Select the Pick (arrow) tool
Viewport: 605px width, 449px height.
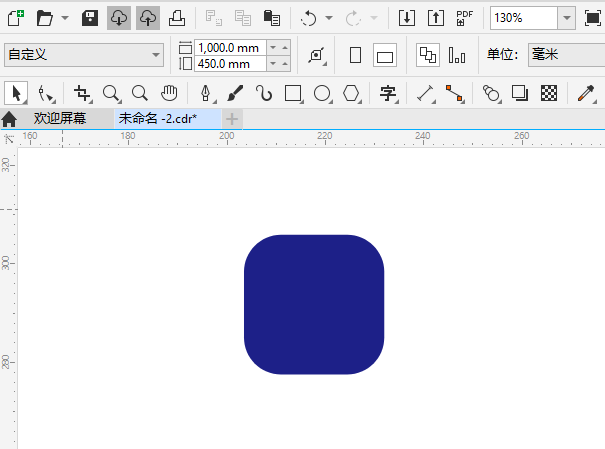click(16, 94)
